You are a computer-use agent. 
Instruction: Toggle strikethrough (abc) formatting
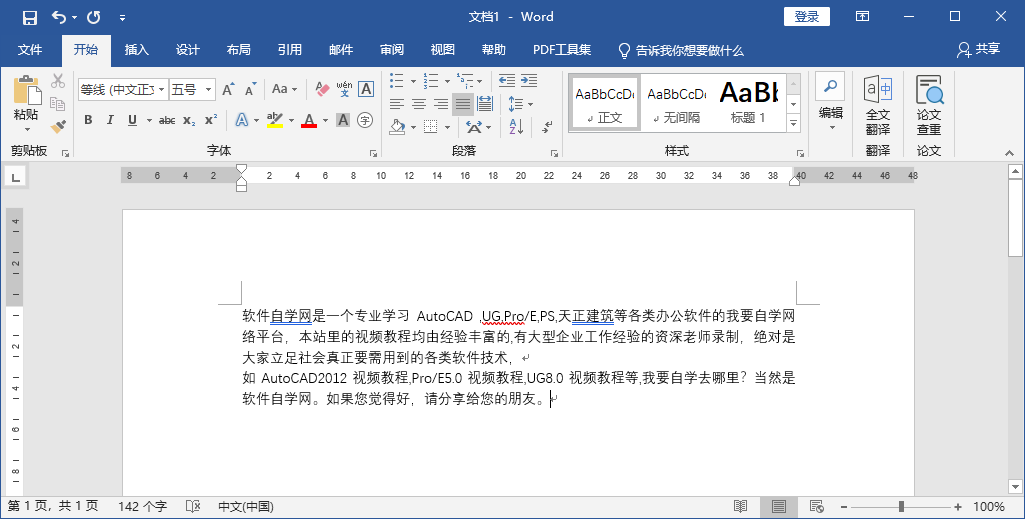167,120
